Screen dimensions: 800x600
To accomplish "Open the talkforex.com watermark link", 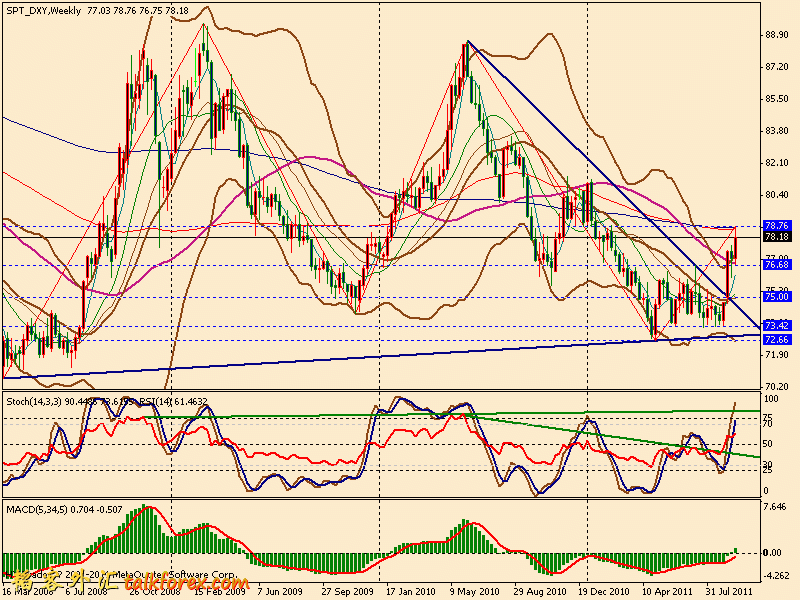I will point(200,579).
